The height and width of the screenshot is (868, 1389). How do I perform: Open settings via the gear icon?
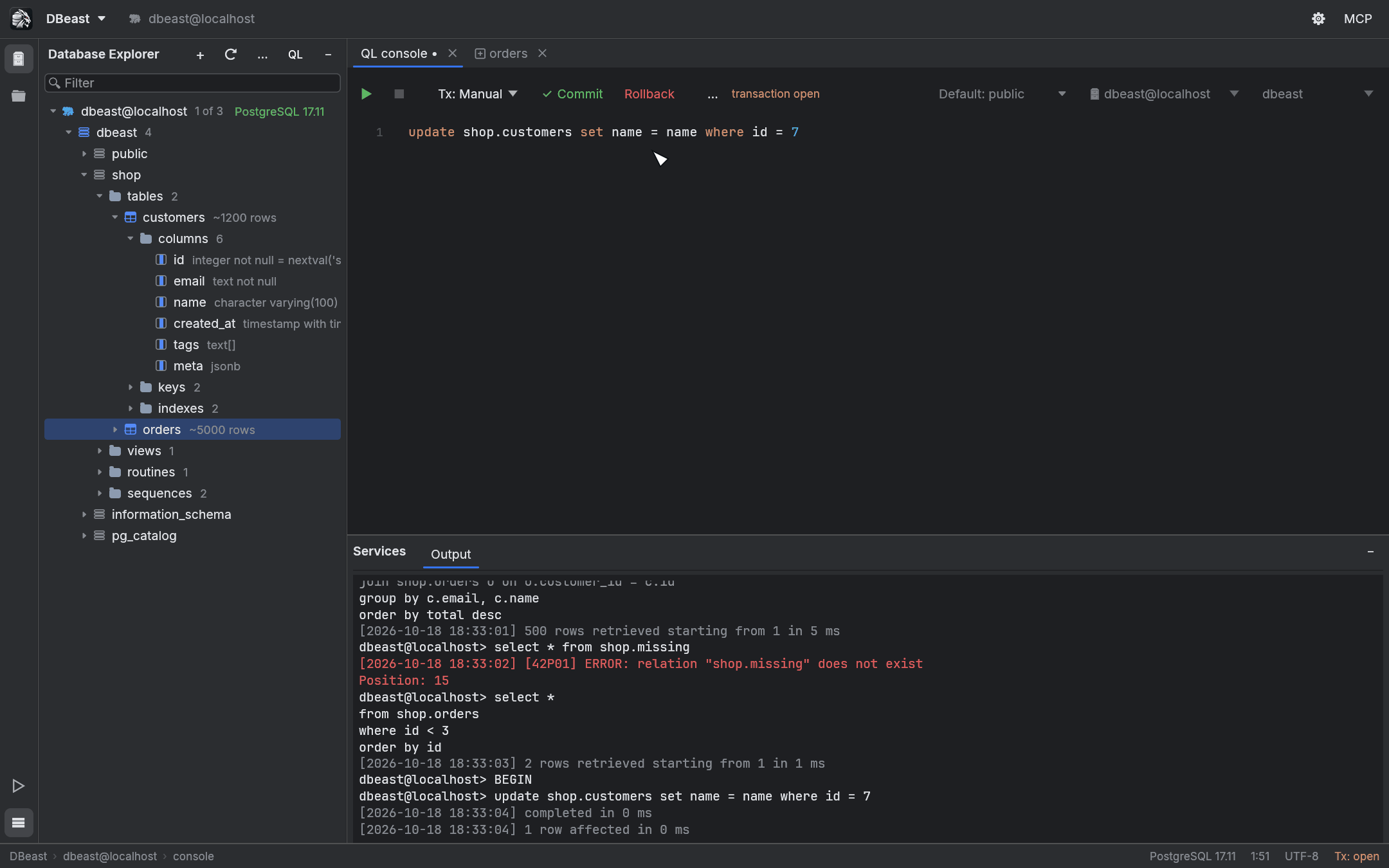click(x=1318, y=19)
